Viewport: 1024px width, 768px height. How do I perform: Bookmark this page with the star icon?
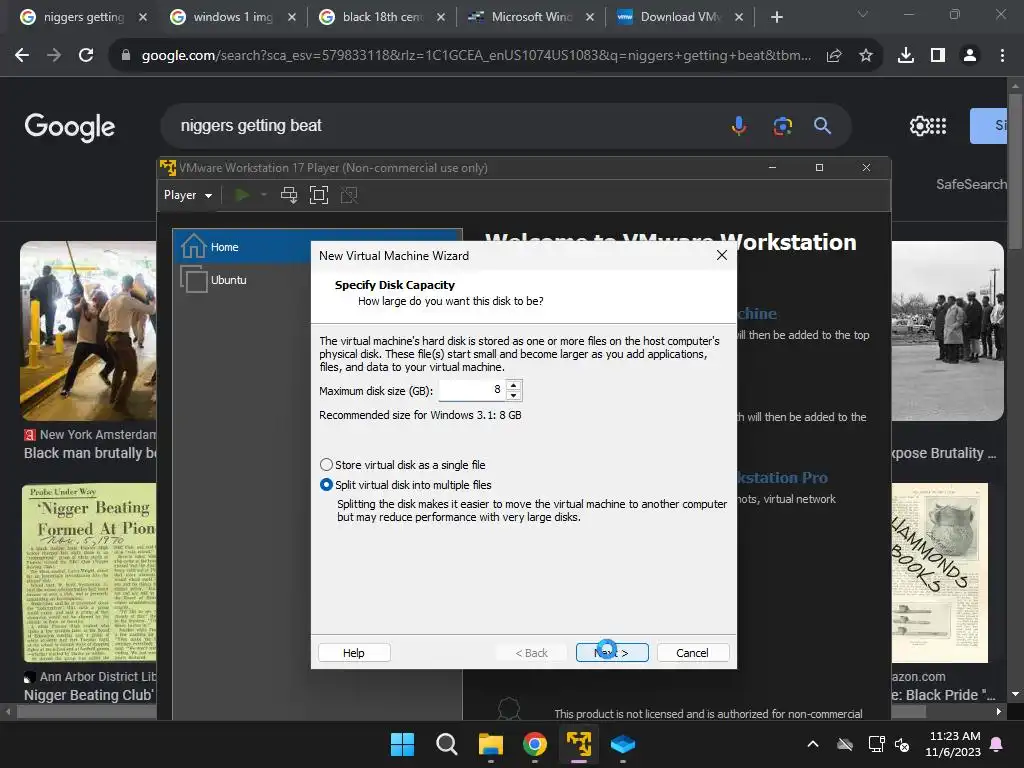[x=866, y=56]
